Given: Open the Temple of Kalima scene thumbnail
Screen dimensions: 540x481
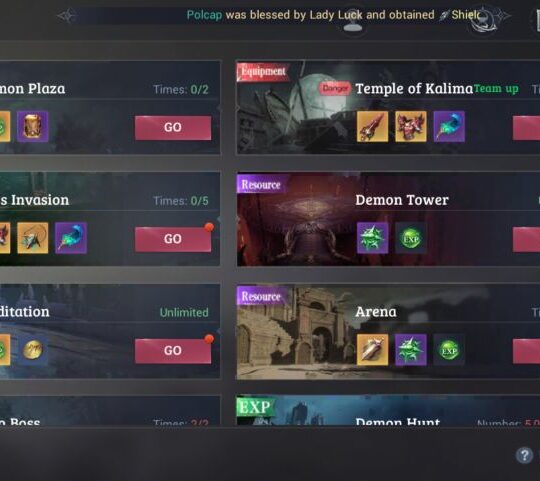Looking at the screenshot, I should [296, 107].
